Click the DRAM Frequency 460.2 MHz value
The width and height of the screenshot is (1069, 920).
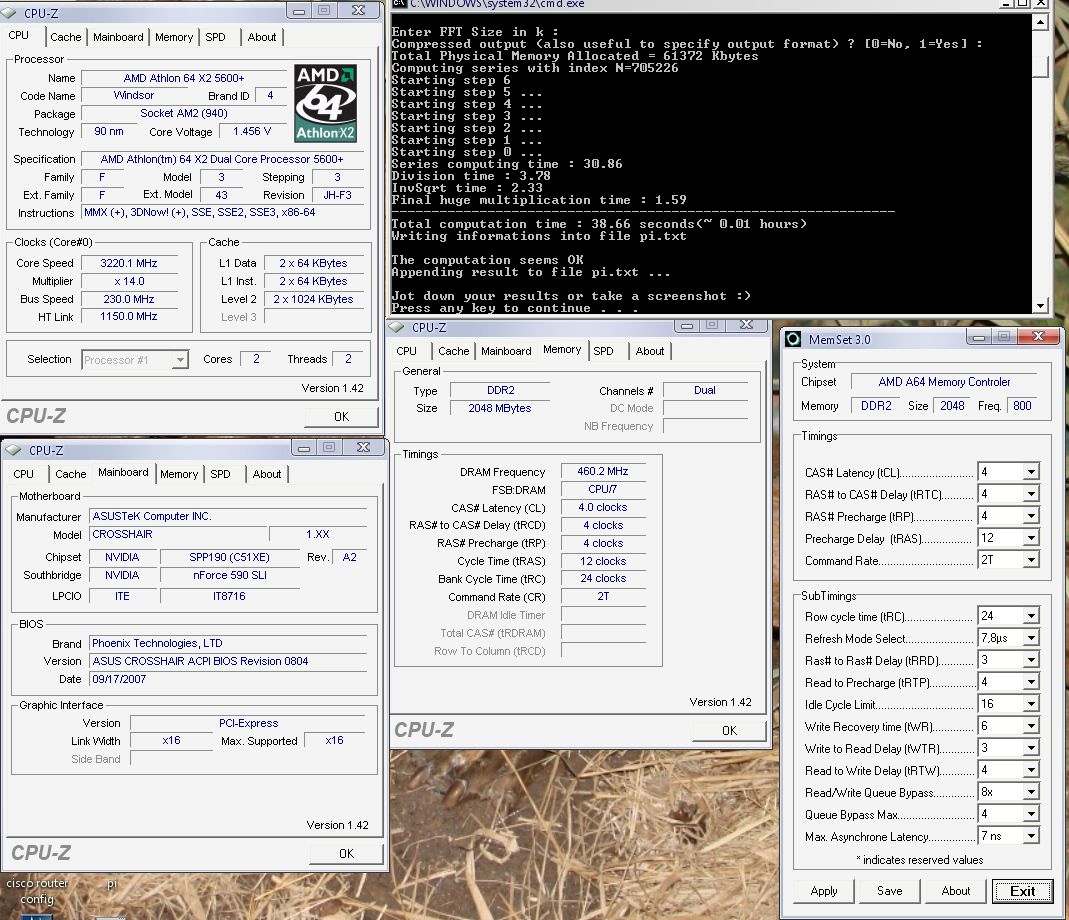[603, 471]
